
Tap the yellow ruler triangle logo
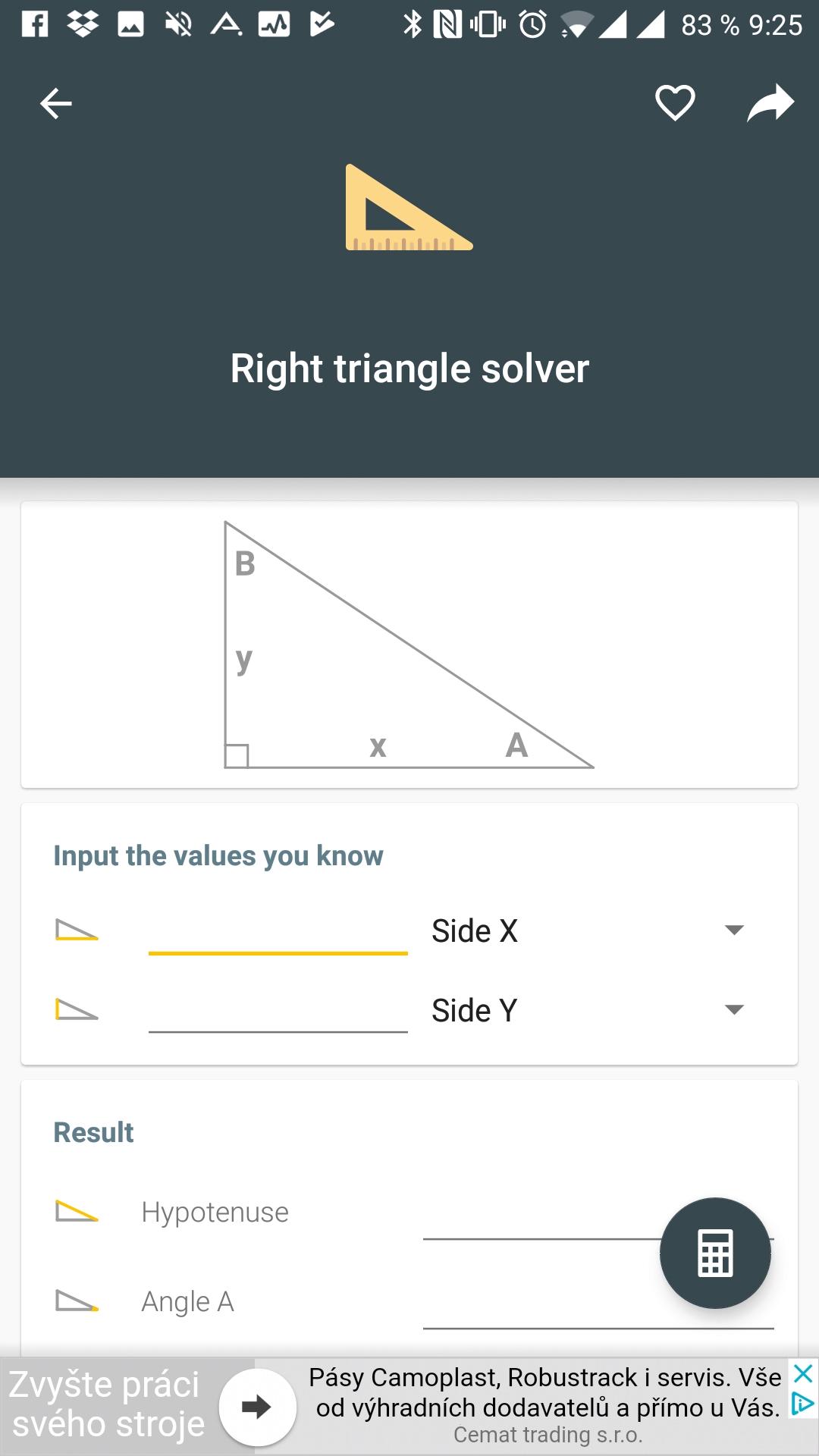coord(409,207)
